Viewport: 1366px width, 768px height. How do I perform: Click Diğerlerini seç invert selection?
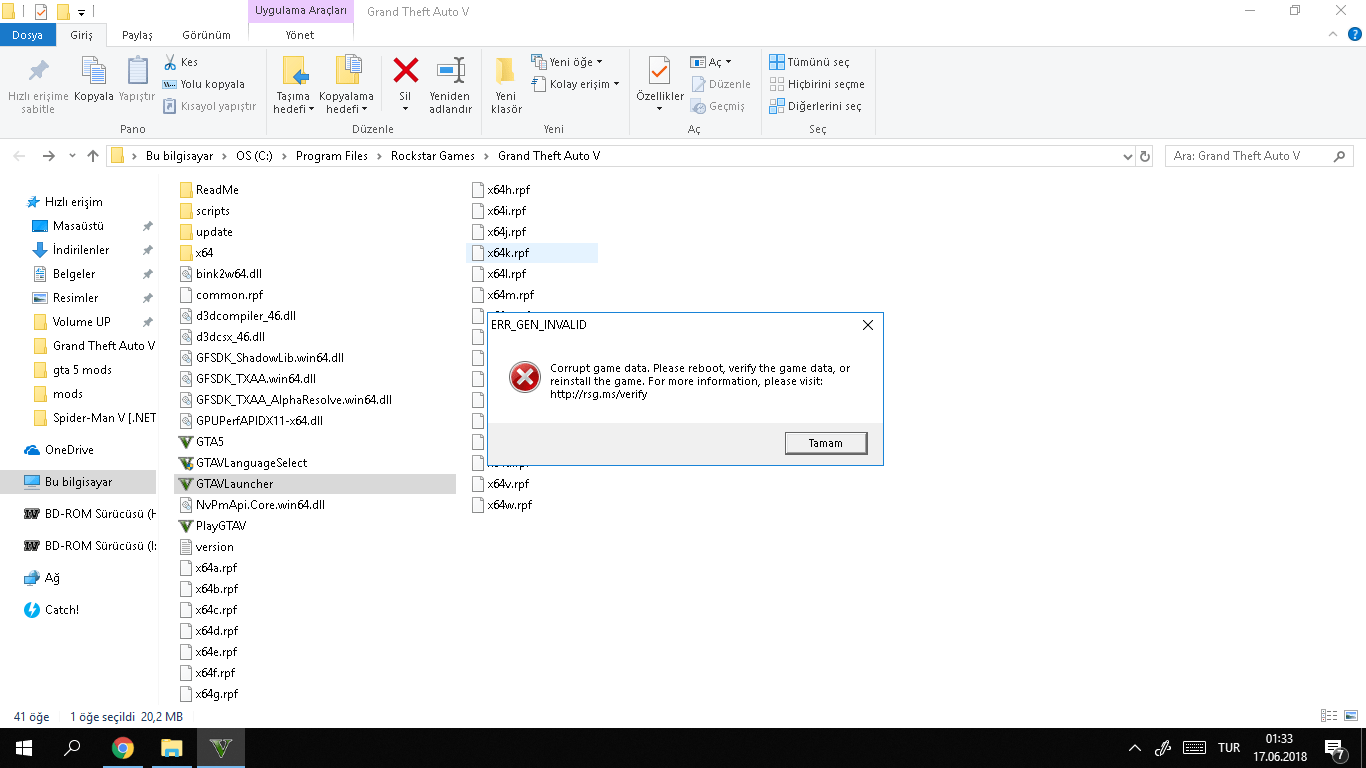tap(815, 106)
